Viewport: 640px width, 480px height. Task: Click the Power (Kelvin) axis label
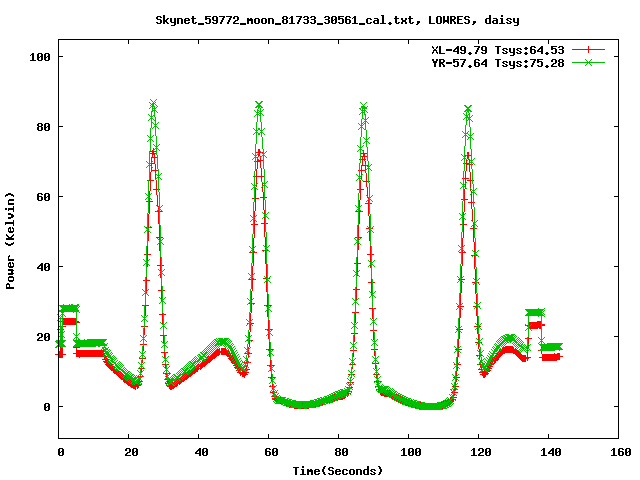(10, 241)
